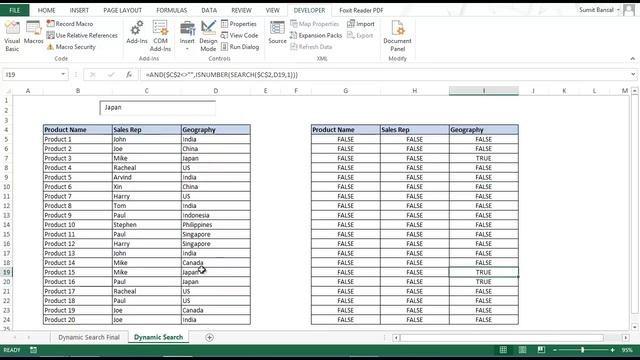640x360 pixels.
Task: Click the 95% zoom level
Action: coord(627,350)
